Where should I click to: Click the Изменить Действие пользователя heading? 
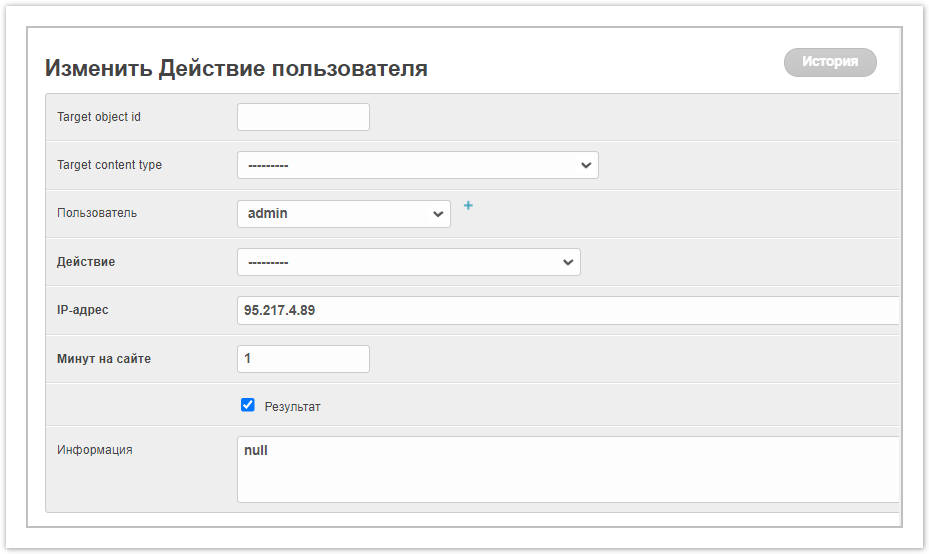click(x=236, y=68)
